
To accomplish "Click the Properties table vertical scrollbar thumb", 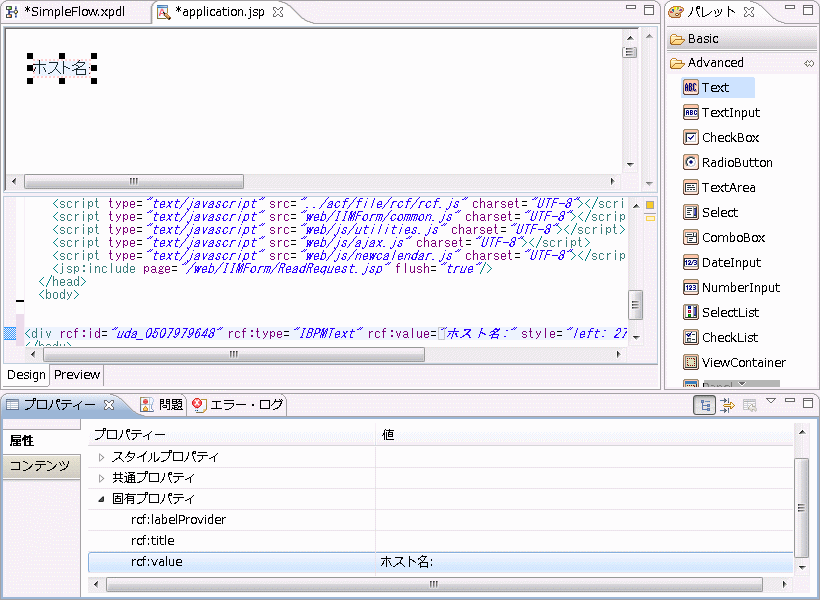I will click(801, 508).
